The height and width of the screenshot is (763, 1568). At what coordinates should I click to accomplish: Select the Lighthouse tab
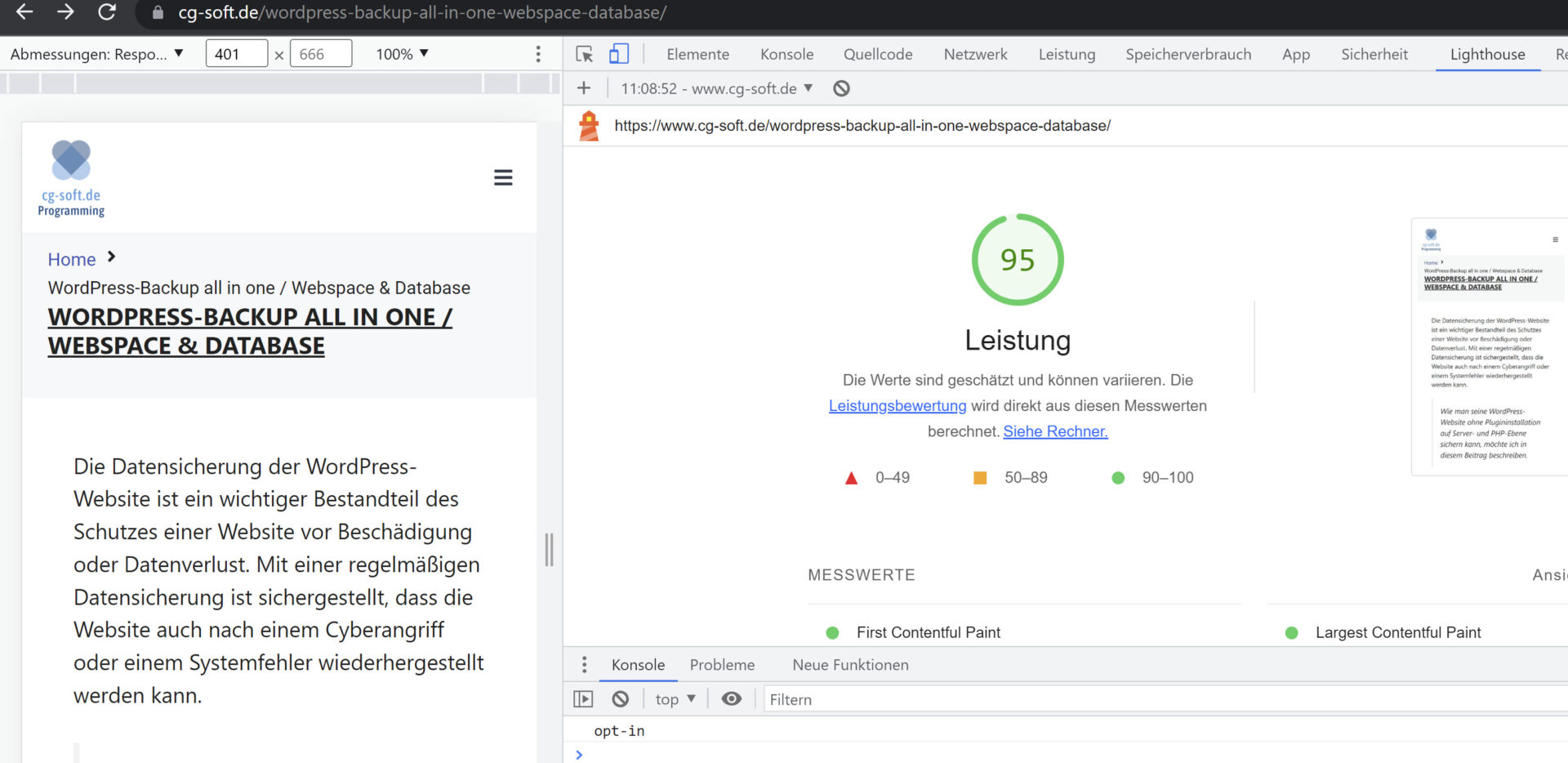pos(1487,54)
